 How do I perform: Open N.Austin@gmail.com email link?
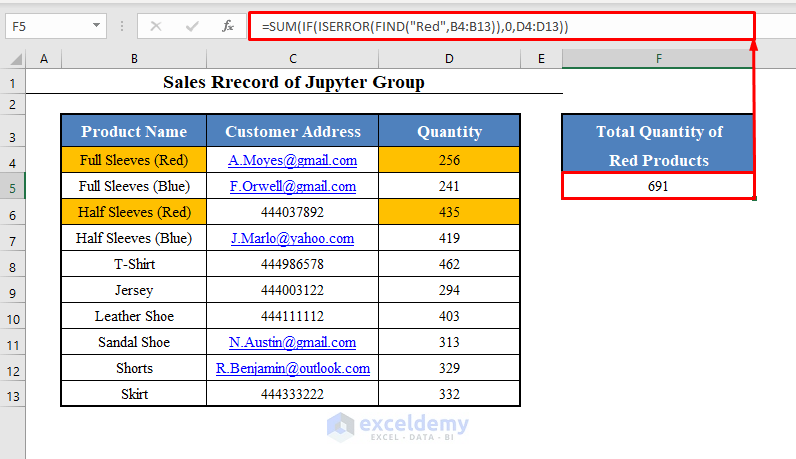(x=292, y=342)
